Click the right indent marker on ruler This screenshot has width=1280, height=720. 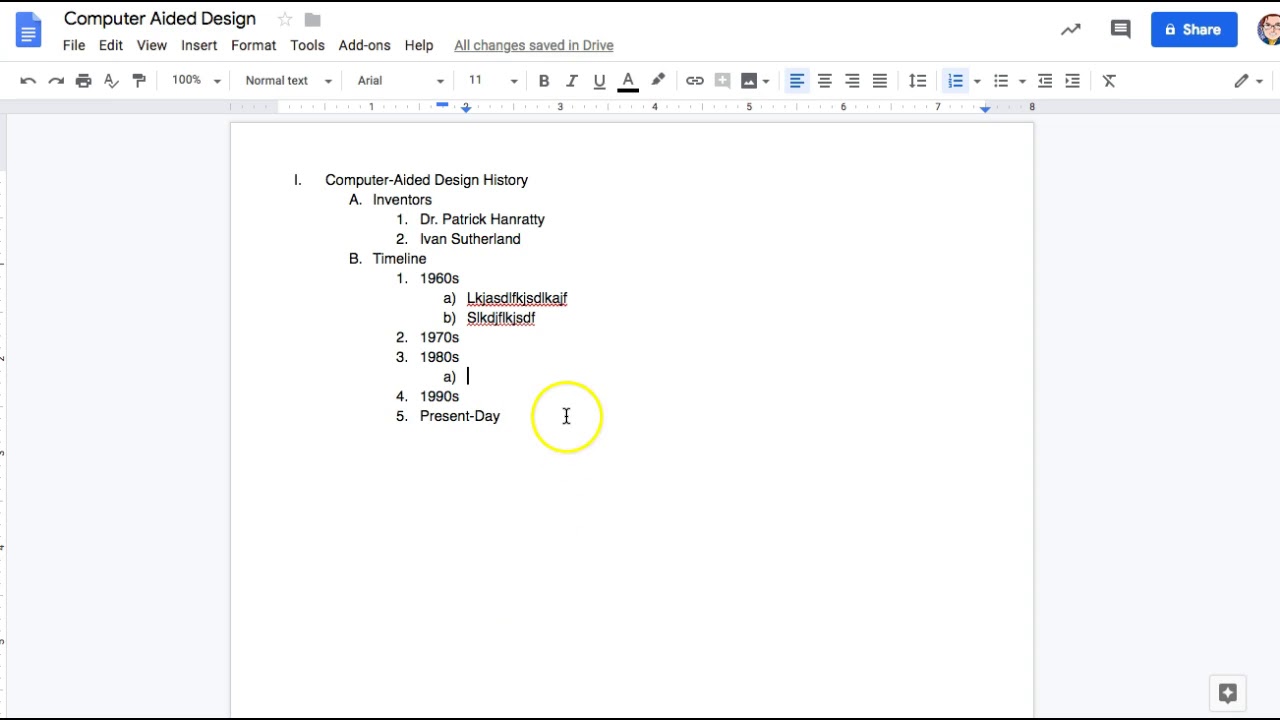tap(985, 108)
